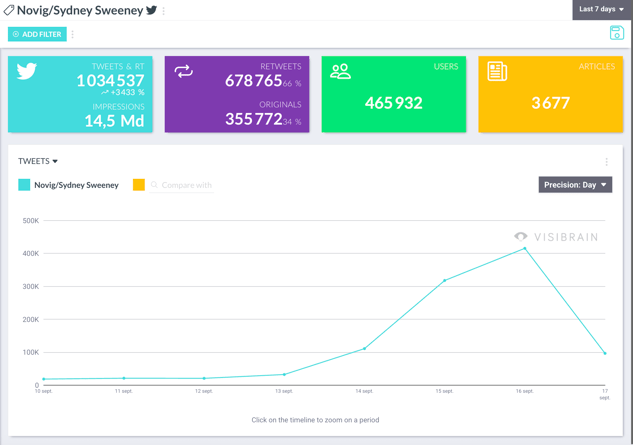Click the 3 677 articles count

[551, 103]
